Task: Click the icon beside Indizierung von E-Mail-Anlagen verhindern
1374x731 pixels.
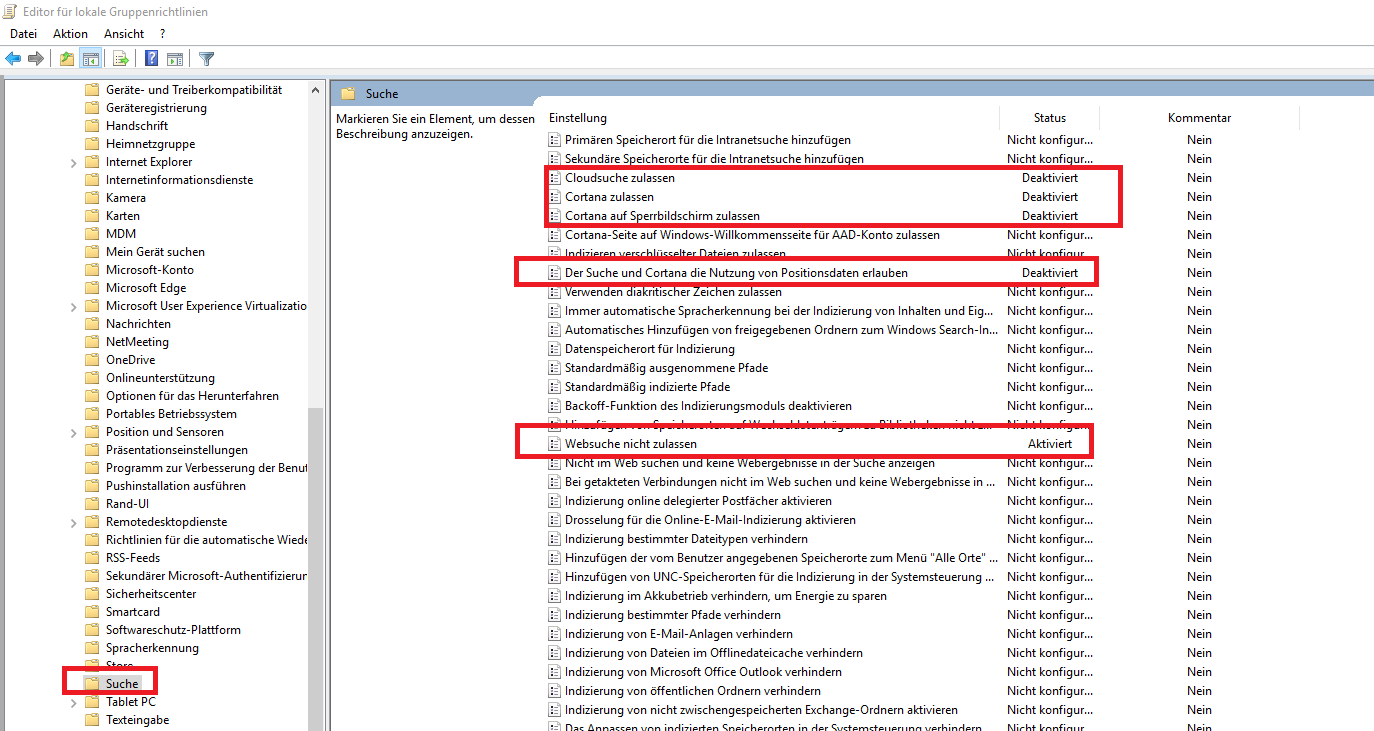Action: 555,634
